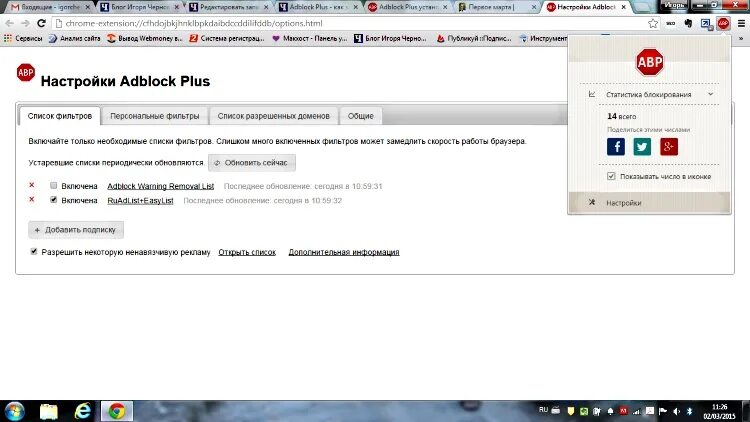The image size is (750, 422).
Task: Toggle show number in icon checkbox
Action: click(x=611, y=176)
